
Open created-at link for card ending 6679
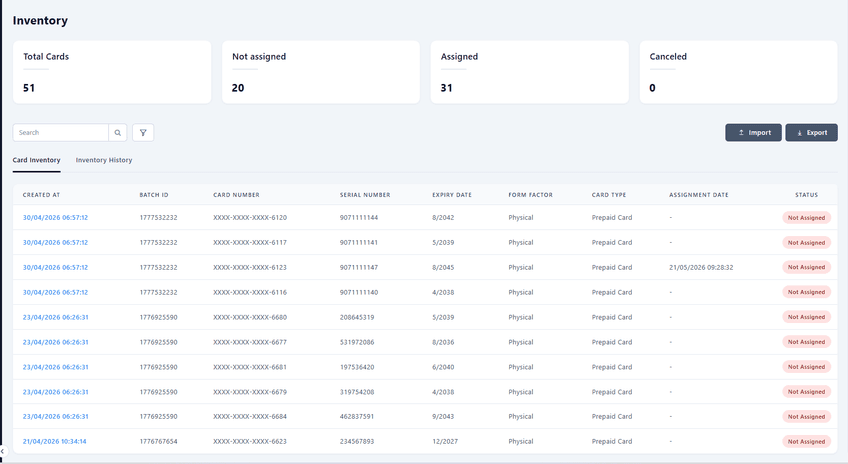pyautogui.click(x=55, y=392)
